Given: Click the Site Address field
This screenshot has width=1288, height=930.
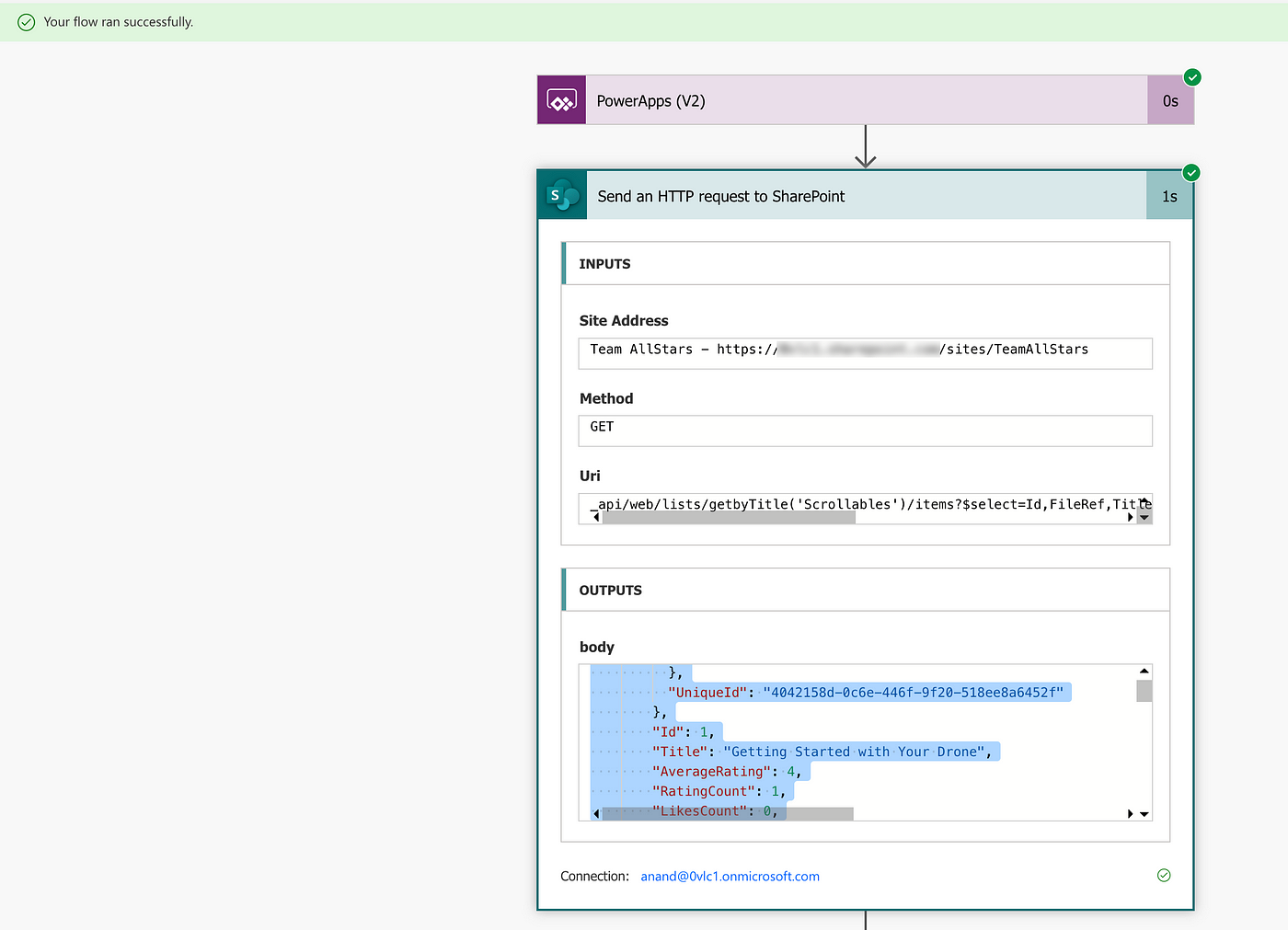Looking at the screenshot, I should 865,353.
